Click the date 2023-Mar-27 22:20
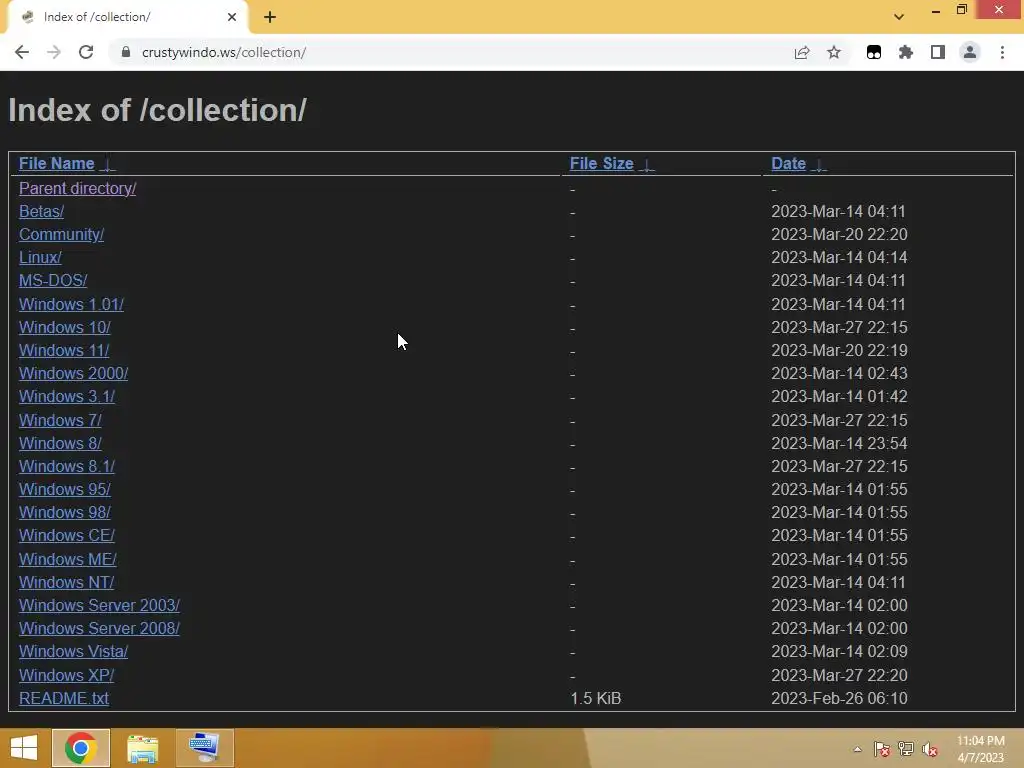 click(839, 675)
